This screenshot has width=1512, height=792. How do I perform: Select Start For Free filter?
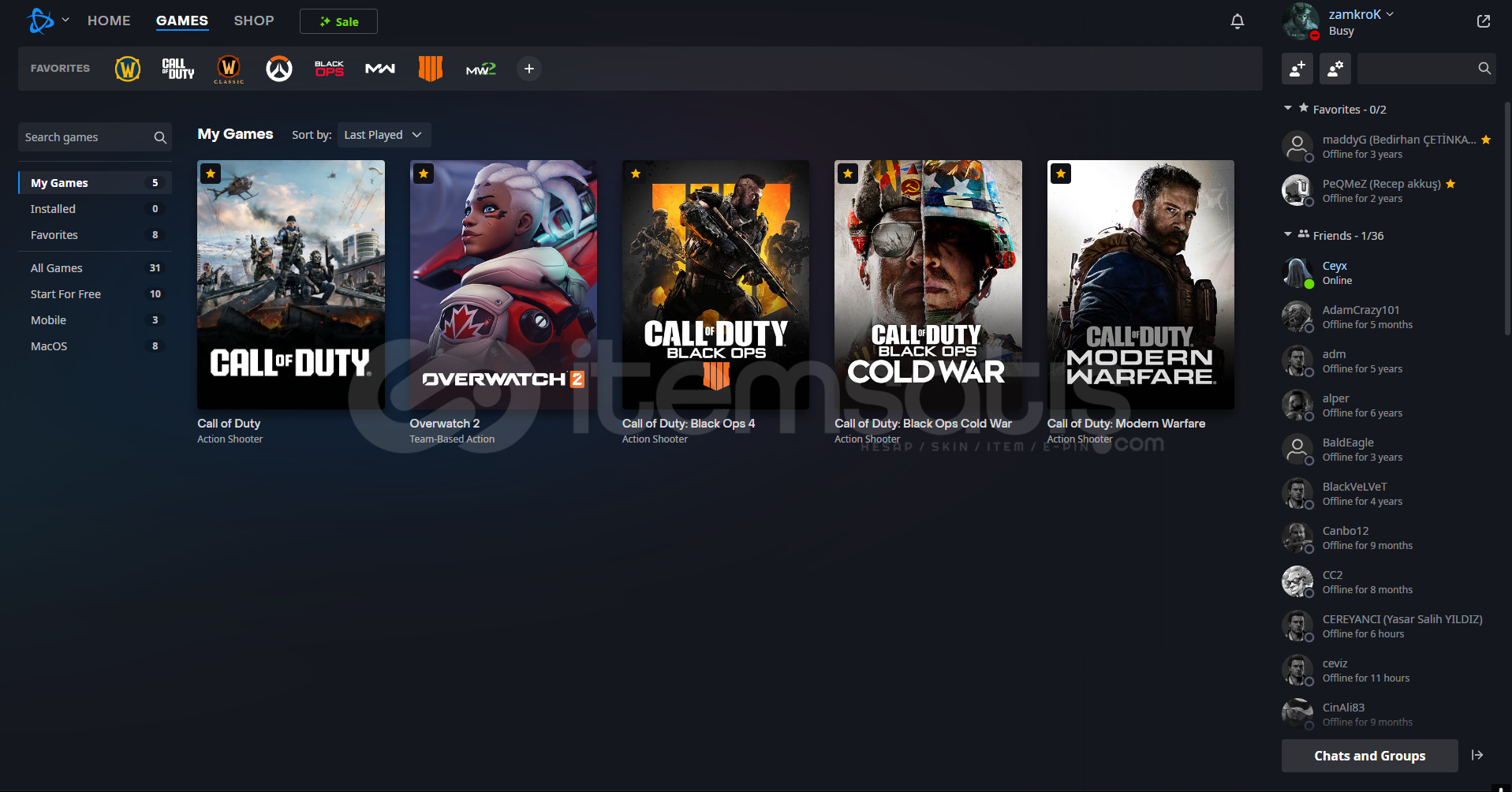(95, 294)
